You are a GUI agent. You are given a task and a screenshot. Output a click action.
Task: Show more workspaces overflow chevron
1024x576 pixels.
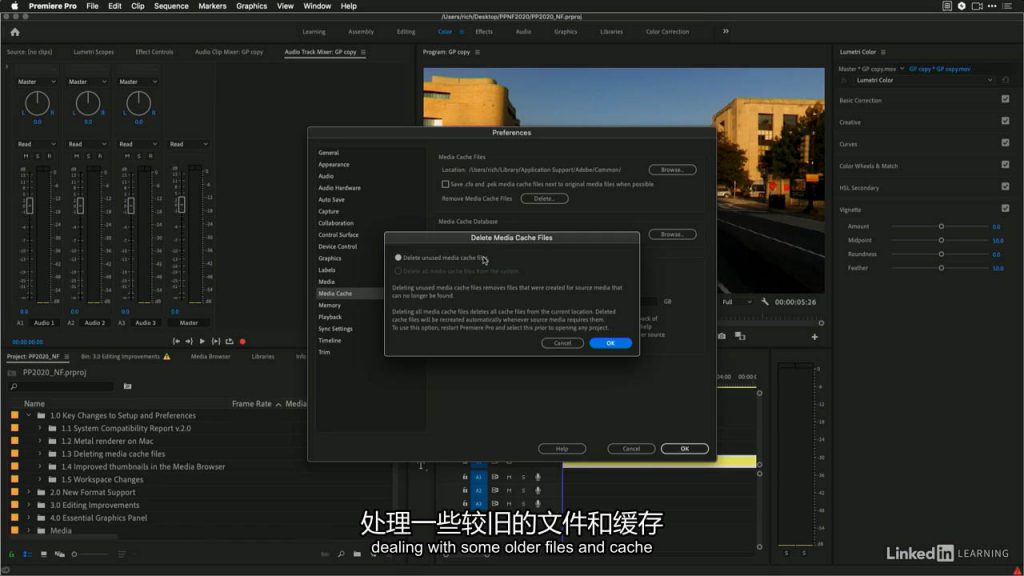pyautogui.click(x=726, y=31)
